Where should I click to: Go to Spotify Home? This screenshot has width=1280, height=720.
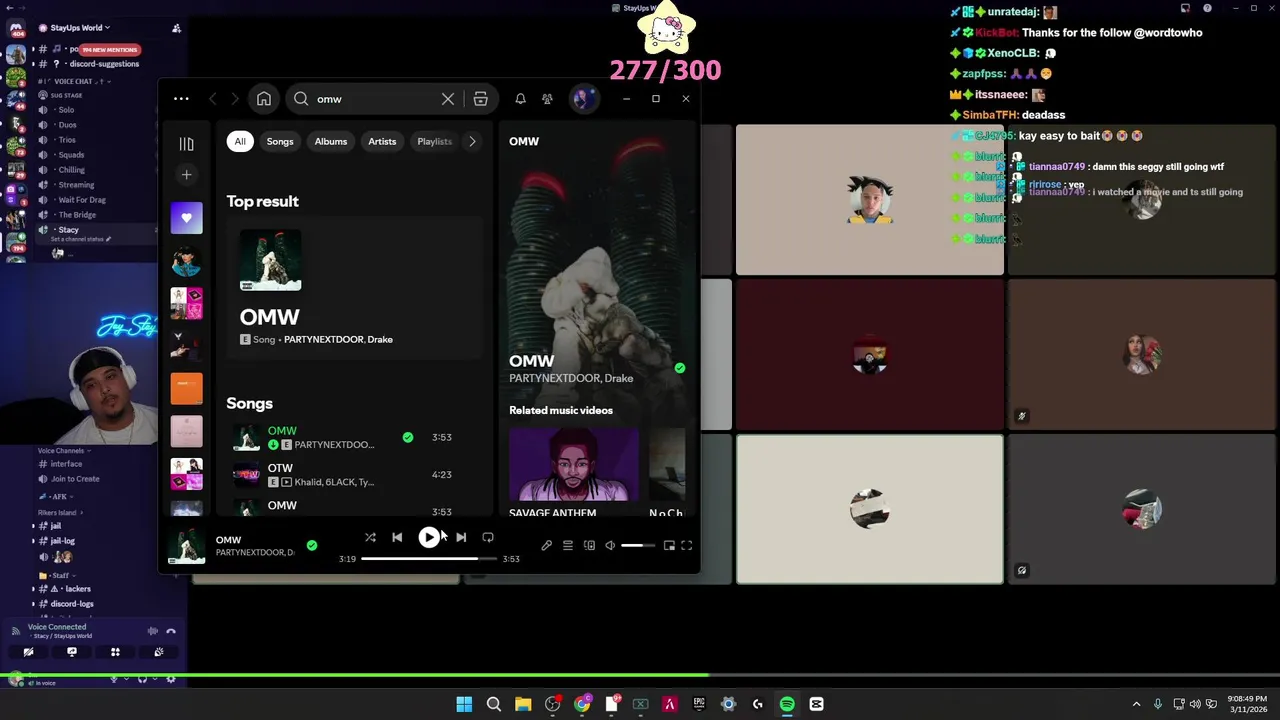click(264, 99)
